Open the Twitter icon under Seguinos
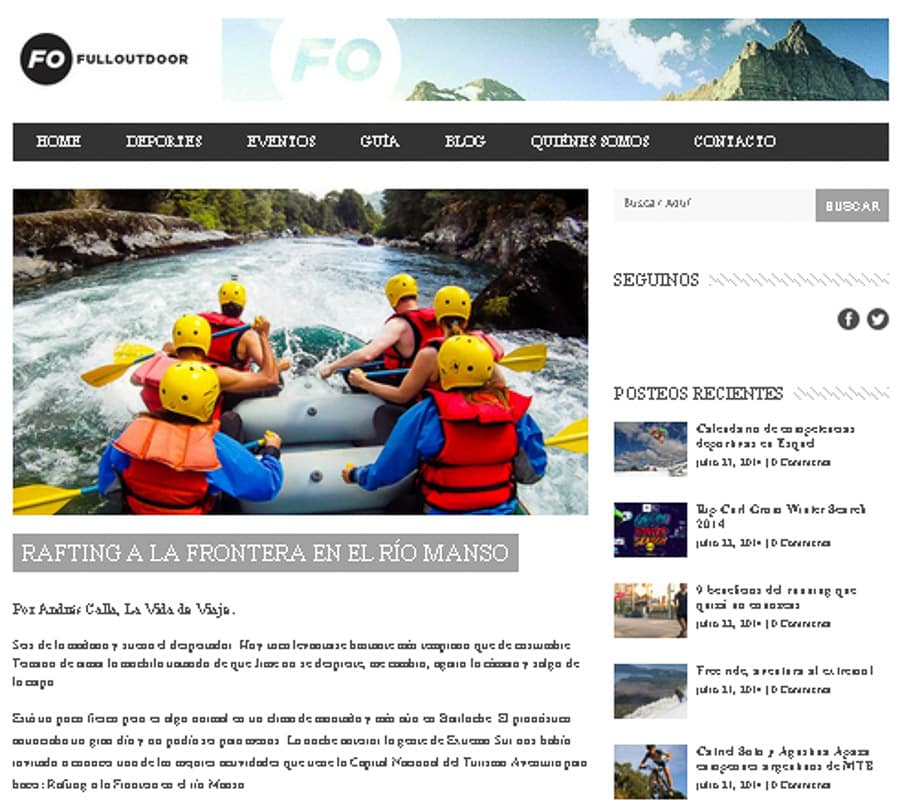Image resolution: width=900 pixels, height=805 pixels. tap(877, 319)
